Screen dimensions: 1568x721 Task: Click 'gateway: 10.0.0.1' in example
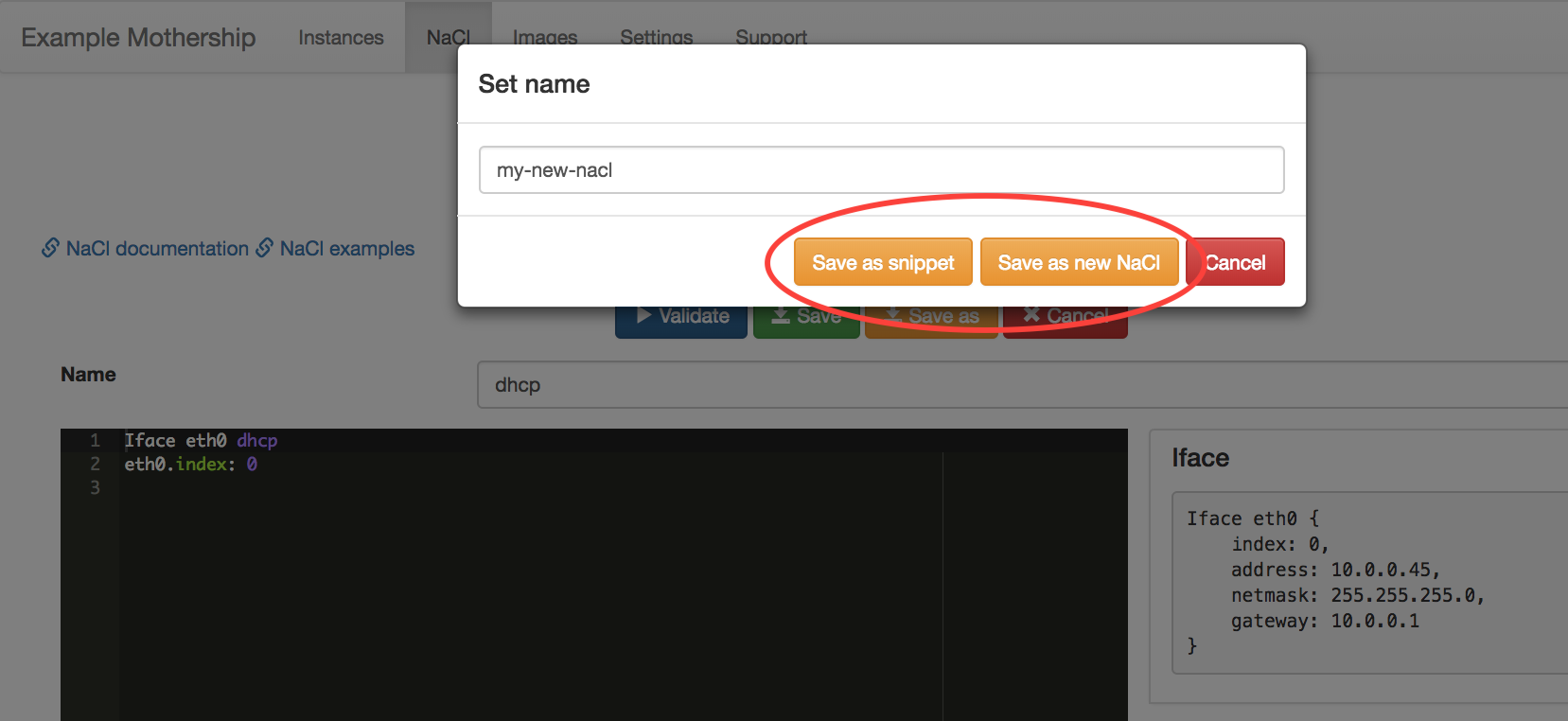[1325, 622]
